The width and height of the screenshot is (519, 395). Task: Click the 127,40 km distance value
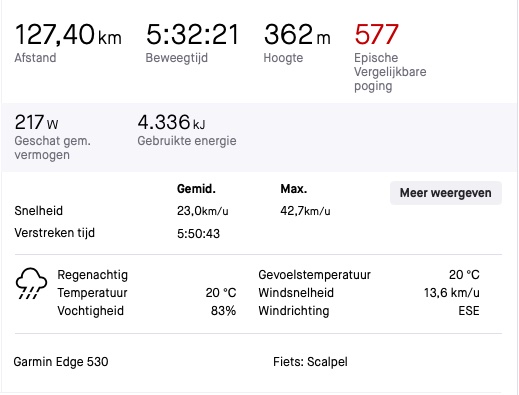coord(68,34)
